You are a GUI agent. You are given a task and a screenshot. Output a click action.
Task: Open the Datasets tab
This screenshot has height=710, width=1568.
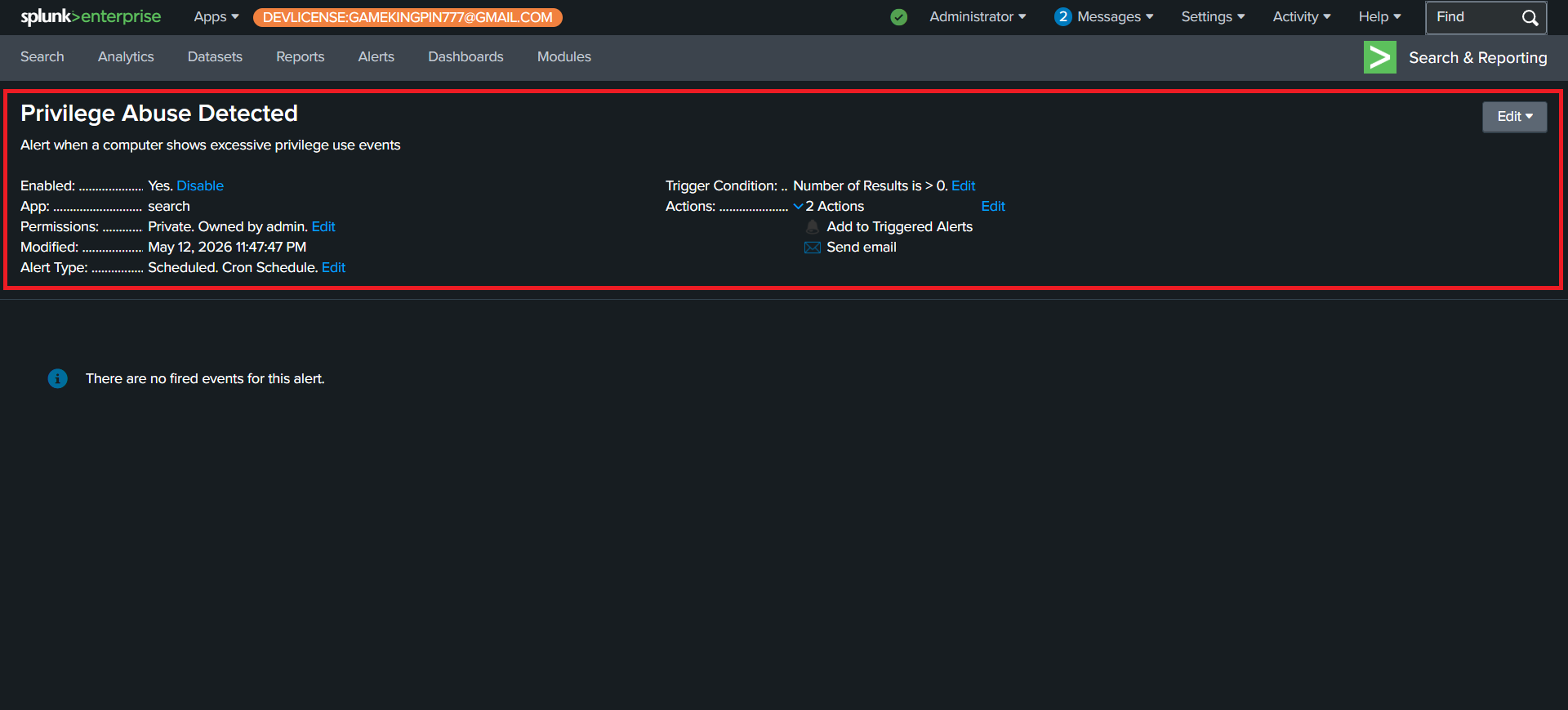[215, 57]
